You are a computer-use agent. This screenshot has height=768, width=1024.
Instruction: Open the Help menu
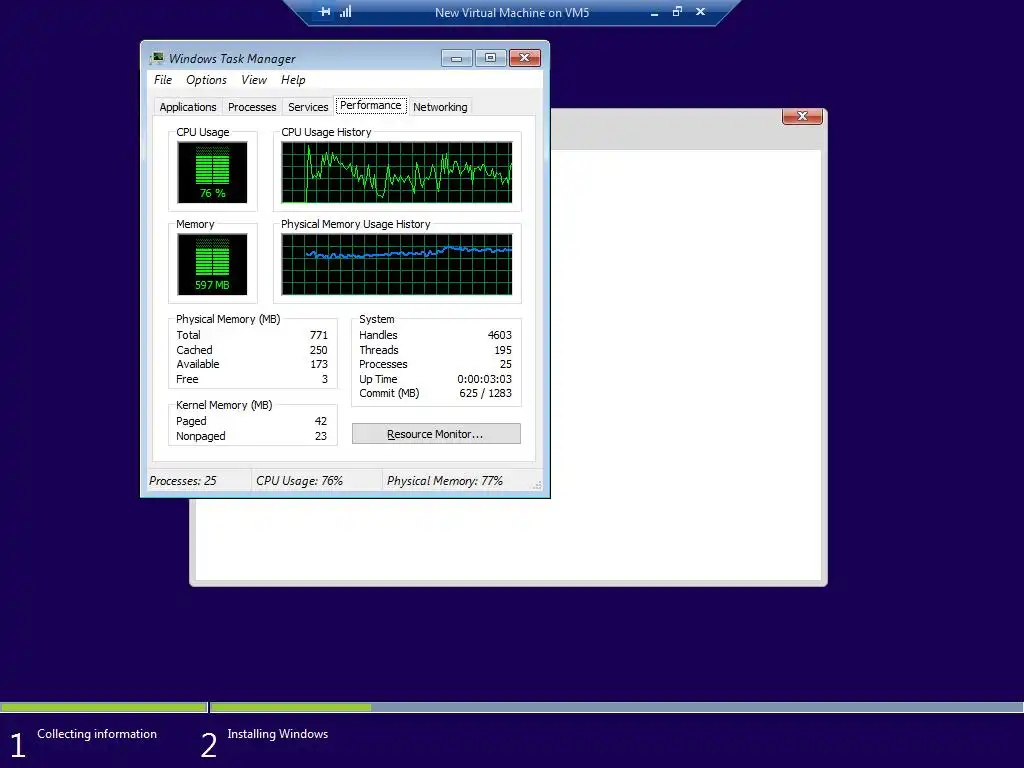point(293,80)
